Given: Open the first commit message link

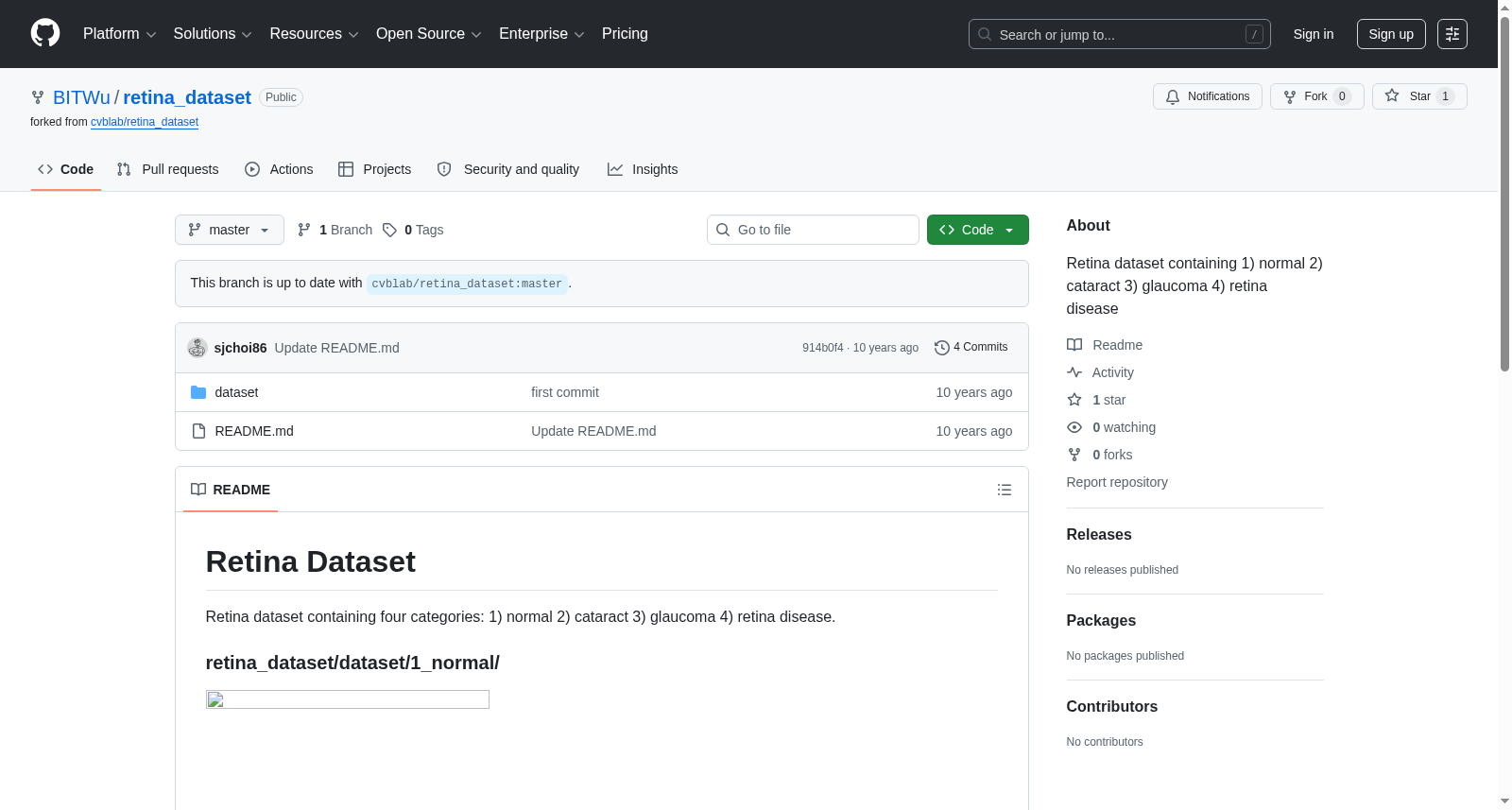Looking at the screenshot, I should point(565,392).
